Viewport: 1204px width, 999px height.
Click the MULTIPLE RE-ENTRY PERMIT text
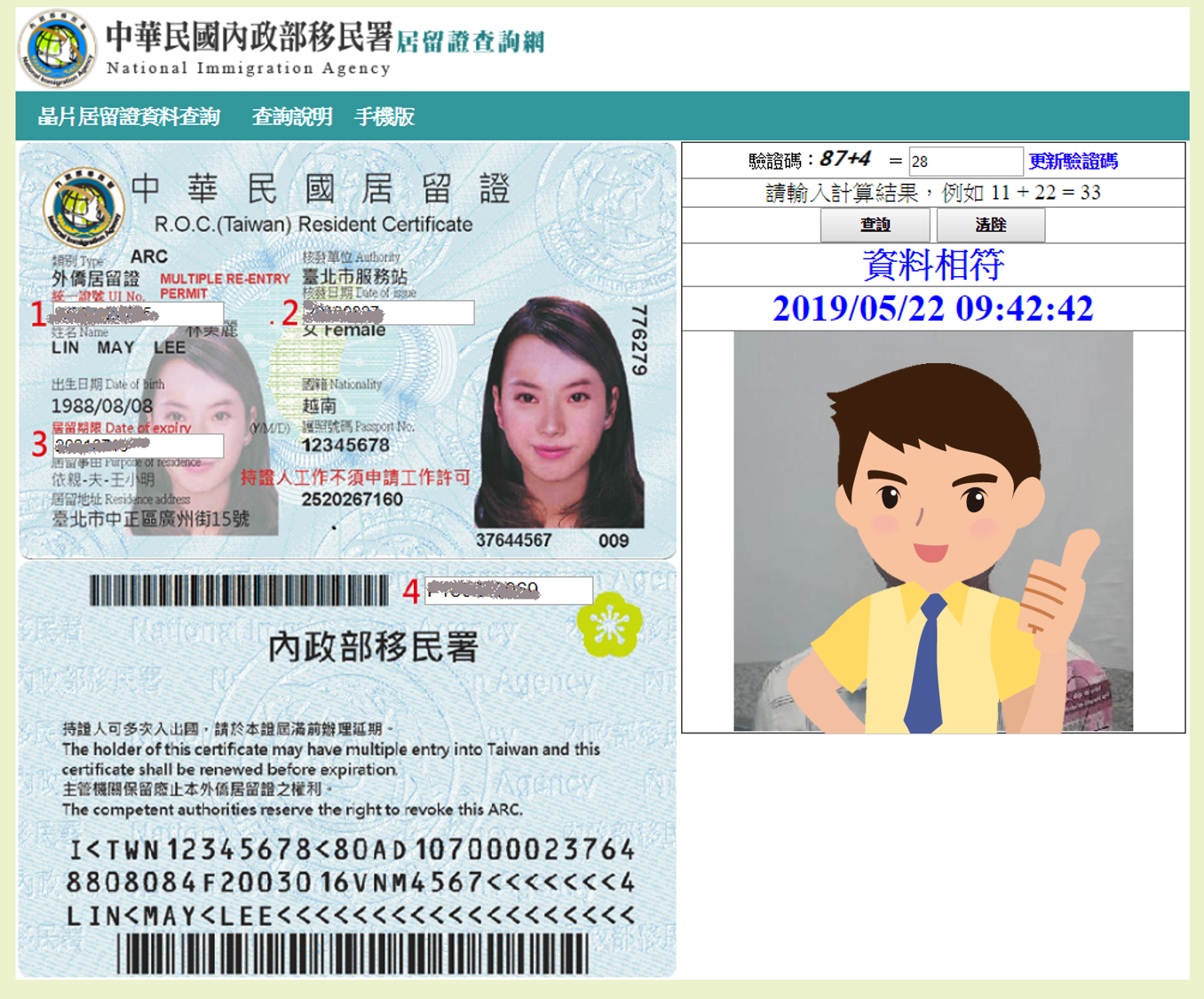point(226,286)
